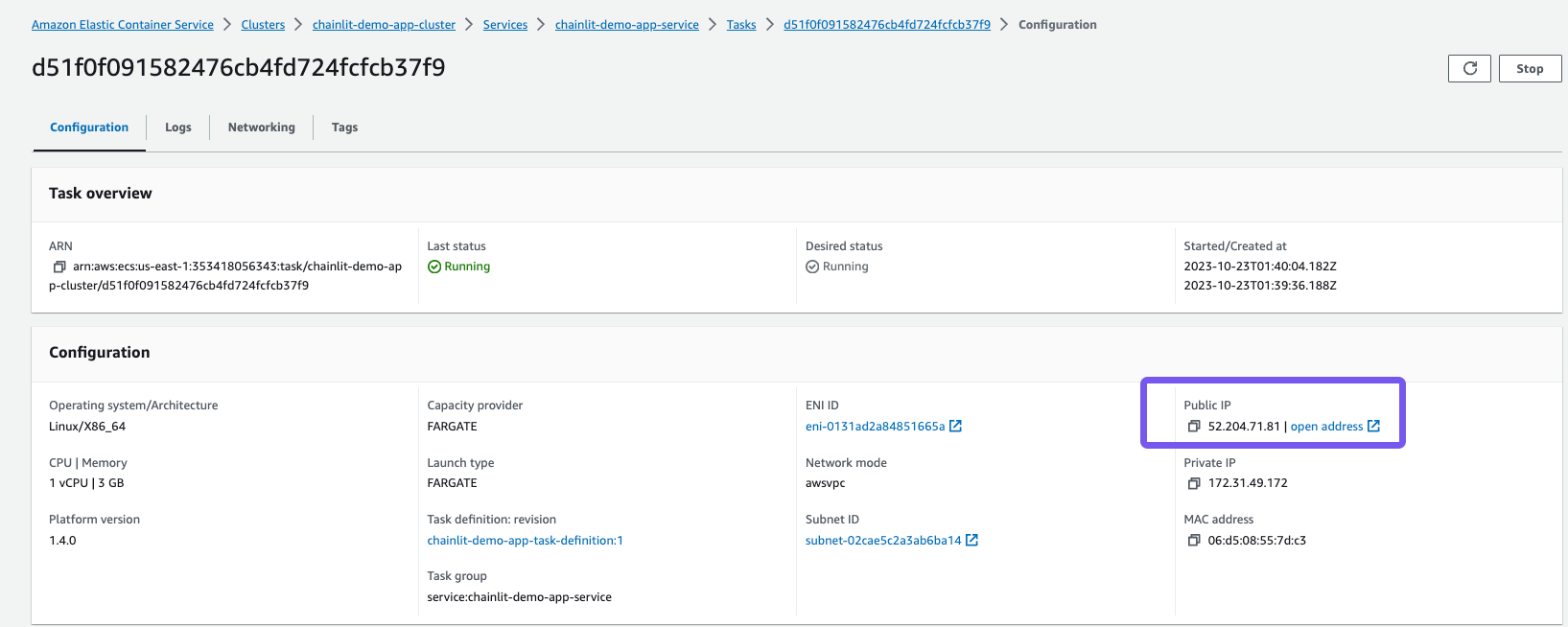The image size is (1568, 627).
Task: Copy the task ARN with copy icon
Action: tap(59, 267)
